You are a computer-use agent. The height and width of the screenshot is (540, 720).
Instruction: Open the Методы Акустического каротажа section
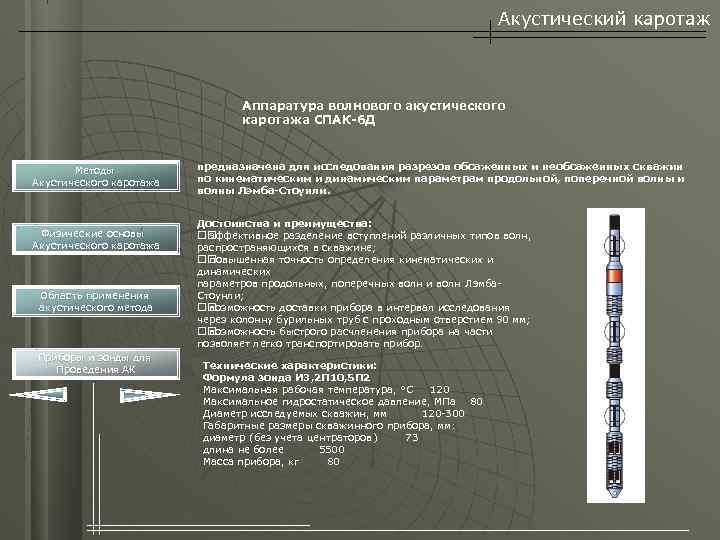96,176
